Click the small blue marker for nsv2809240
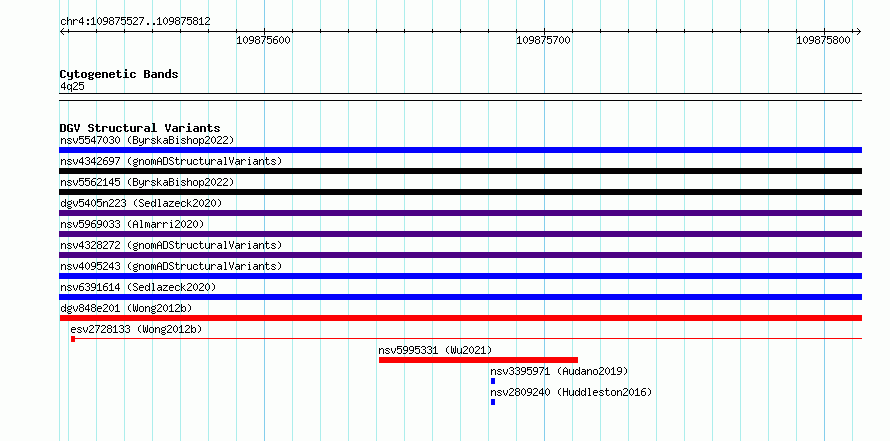 coord(493,402)
